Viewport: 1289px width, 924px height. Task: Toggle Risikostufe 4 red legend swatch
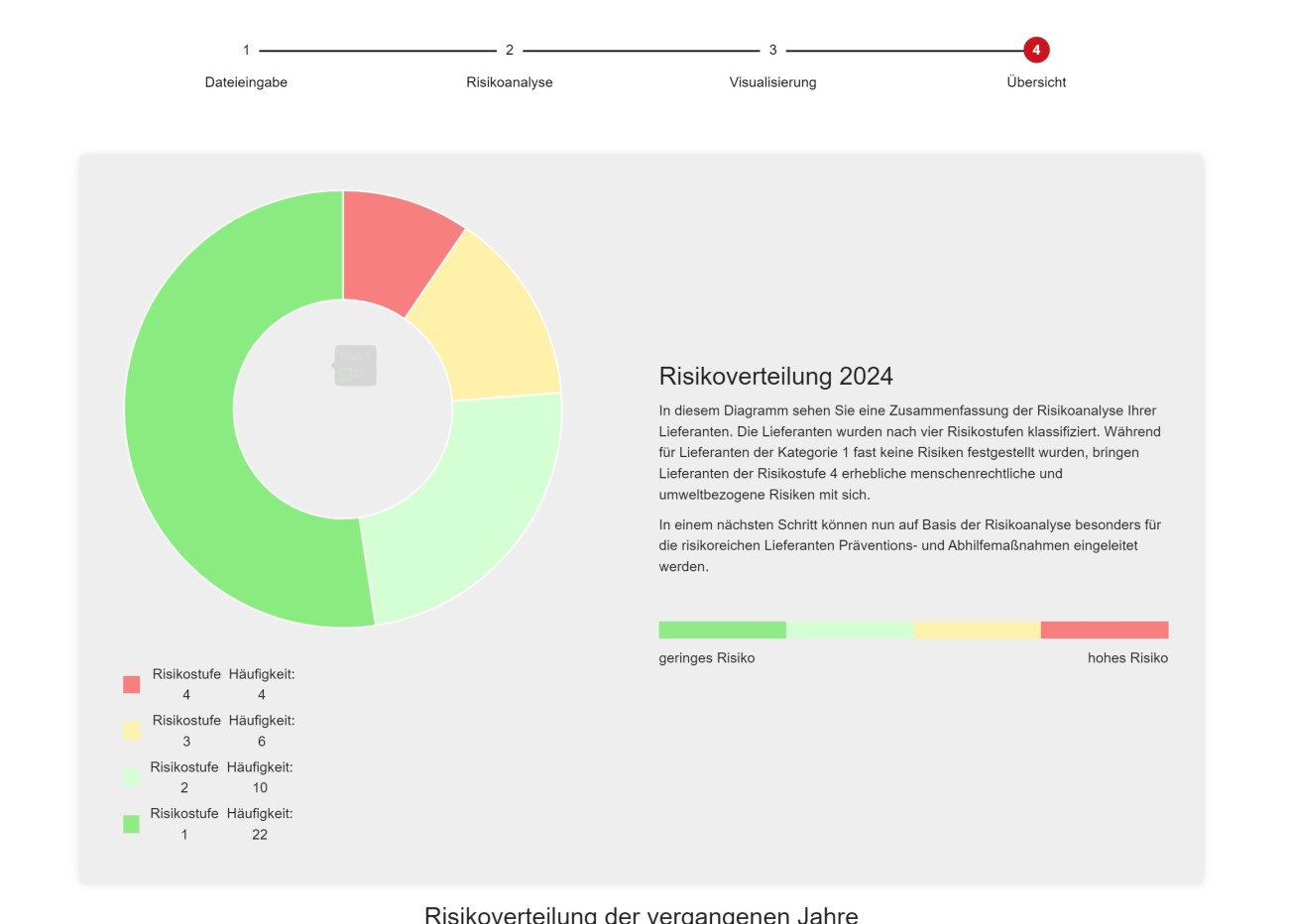(131, 684)
